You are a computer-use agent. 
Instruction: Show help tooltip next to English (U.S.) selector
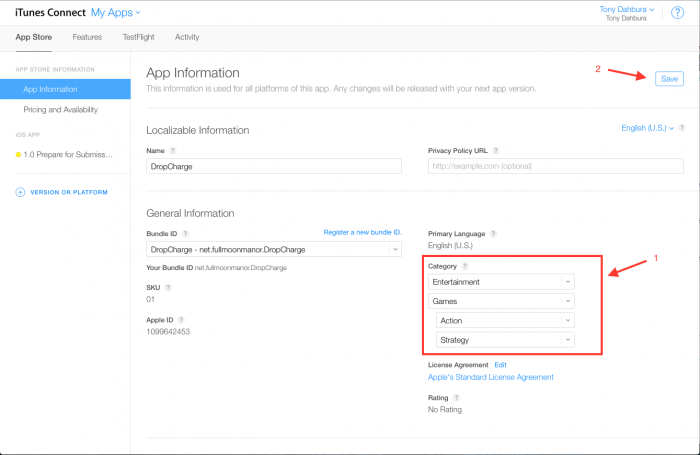pyautogui.click(x=682, y=128)
